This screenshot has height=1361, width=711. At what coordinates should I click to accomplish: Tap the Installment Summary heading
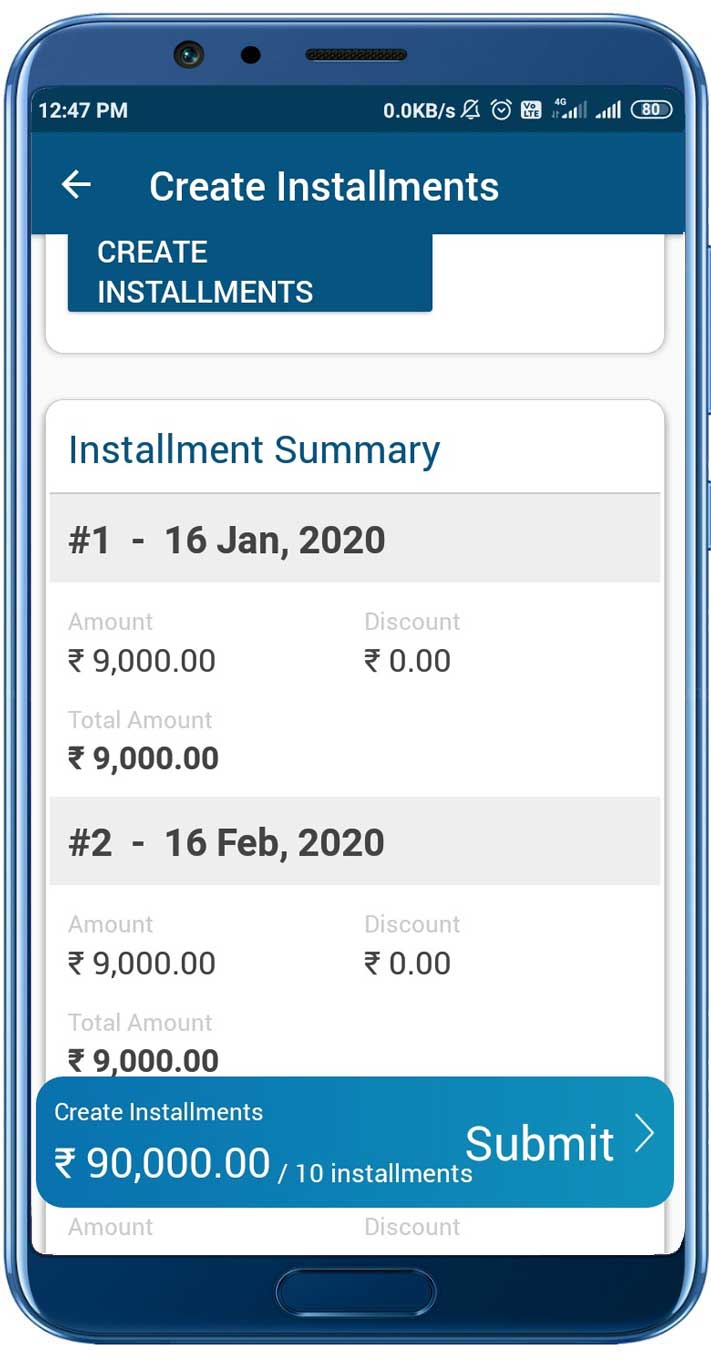253,449
